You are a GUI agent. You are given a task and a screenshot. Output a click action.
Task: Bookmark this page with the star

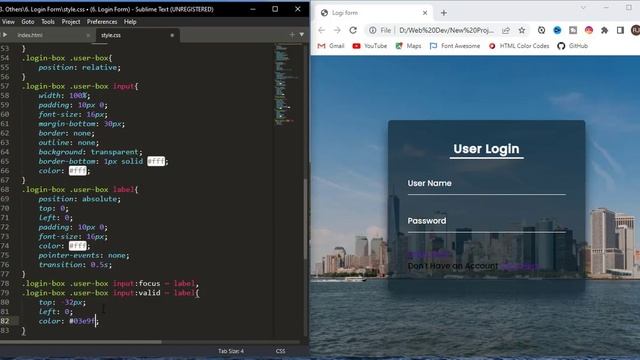[x=522, y=30]
